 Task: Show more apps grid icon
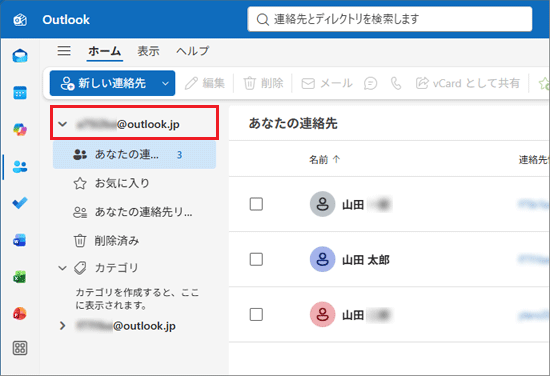(20, 348)
